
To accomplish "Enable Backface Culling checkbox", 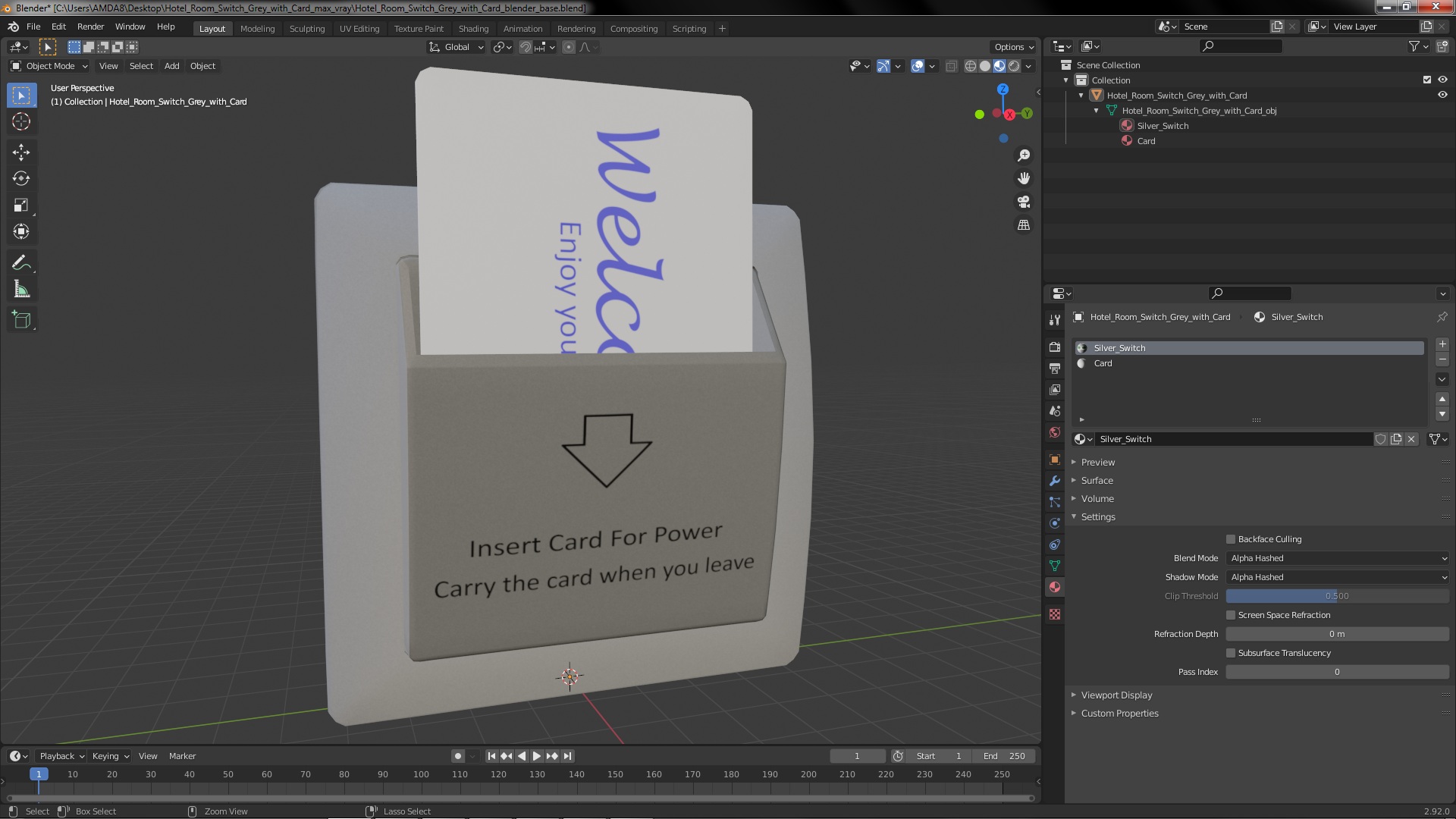I will pos(1231,539).
